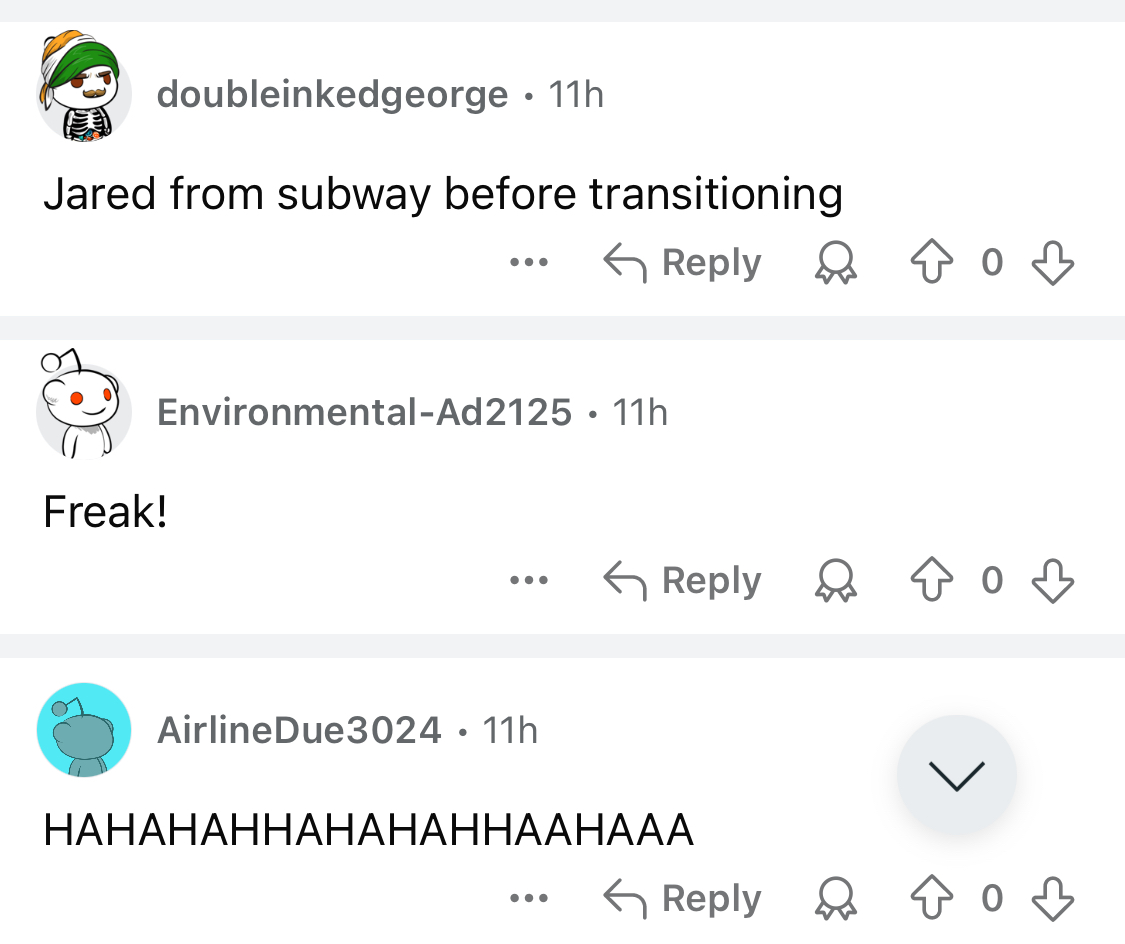
Task: Upvote doubleinkedgeorge's comment
Action: 932,263
